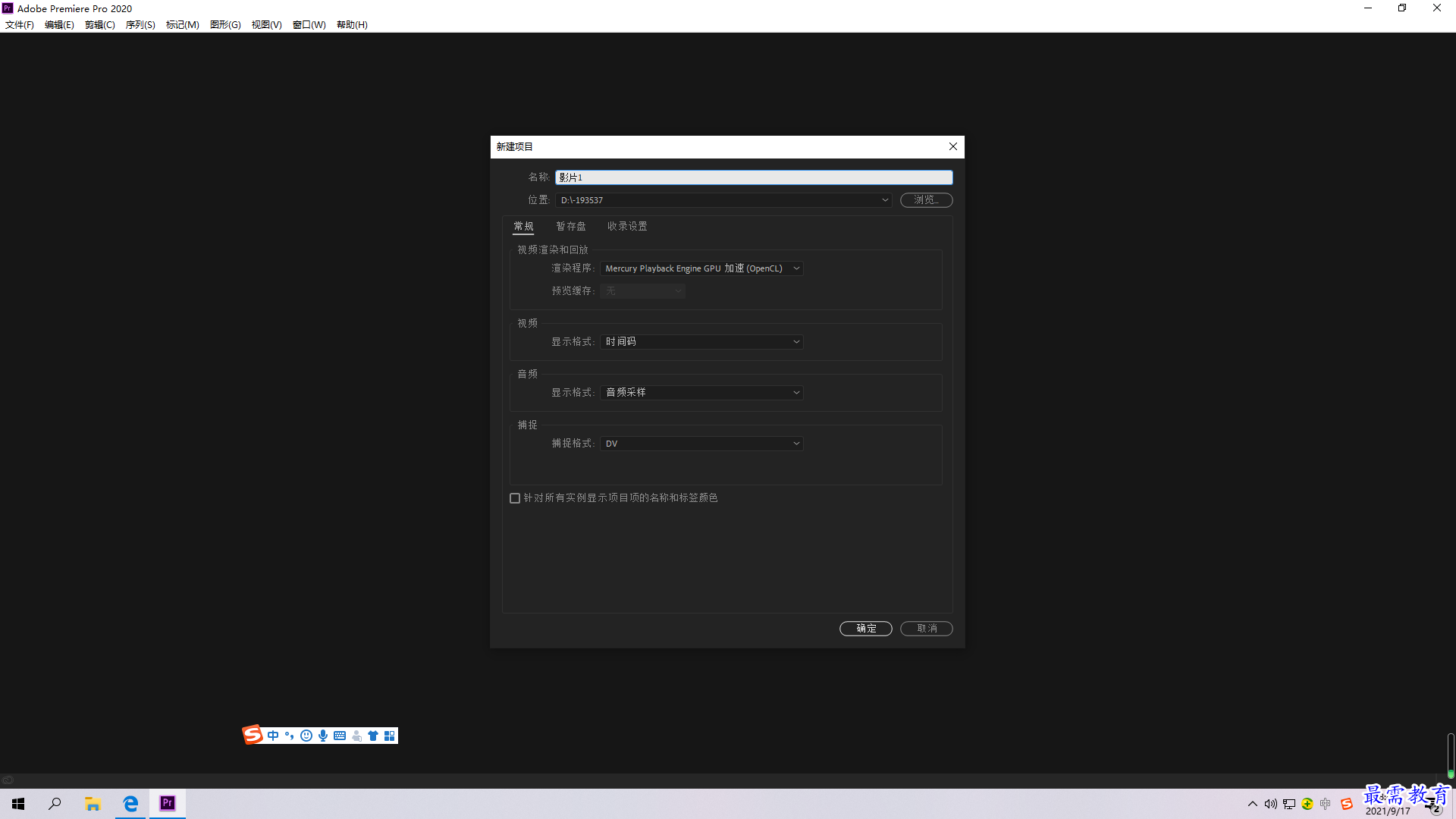This screenshot has width=1456, height=819.
Task: Open Sogou icon in system tray
Action: click(1347, 804)
